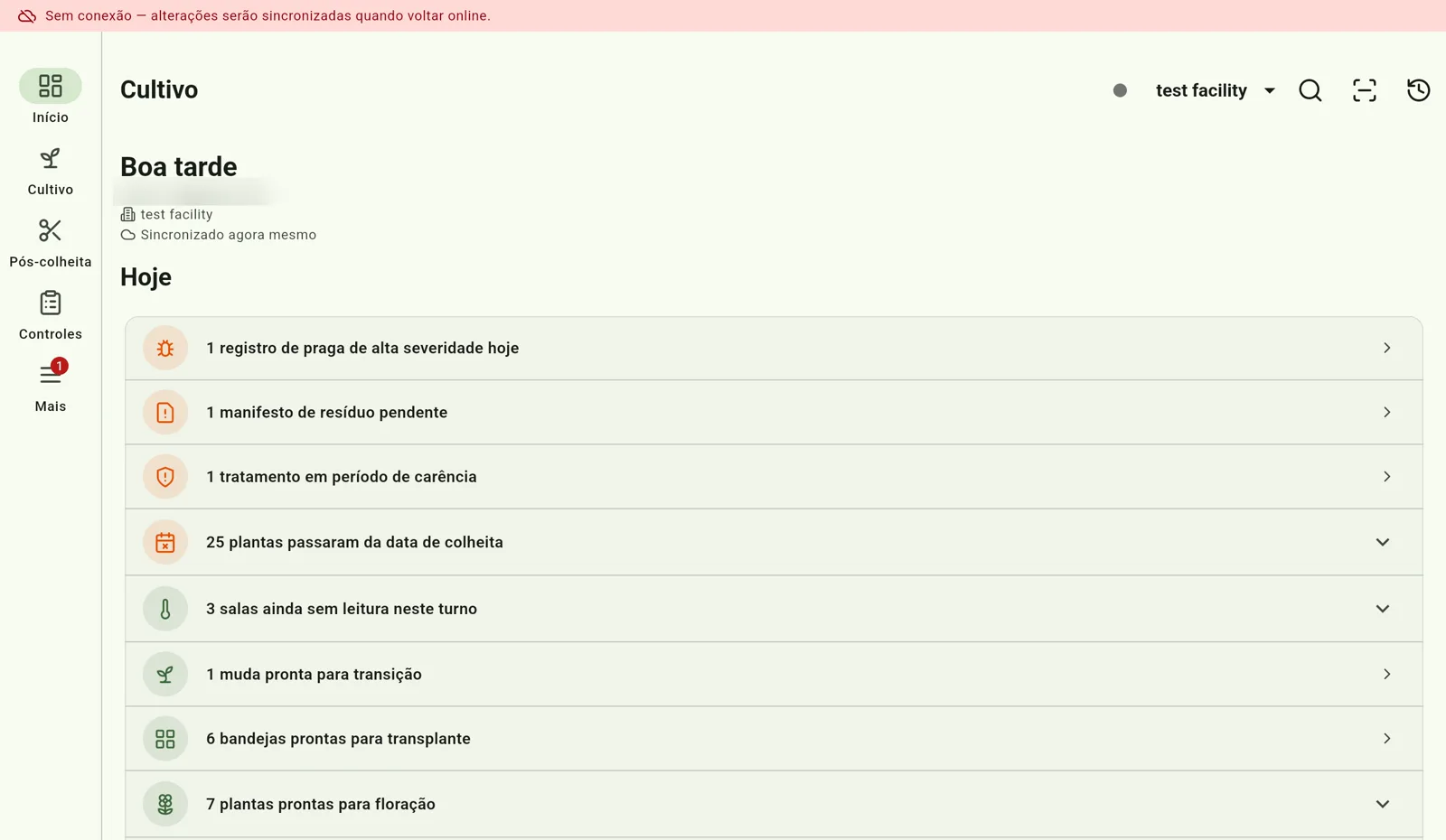This screenshot has width=1446, height=840.
Task: Click Sincronizado agora mesmo text
Action: 229,235
